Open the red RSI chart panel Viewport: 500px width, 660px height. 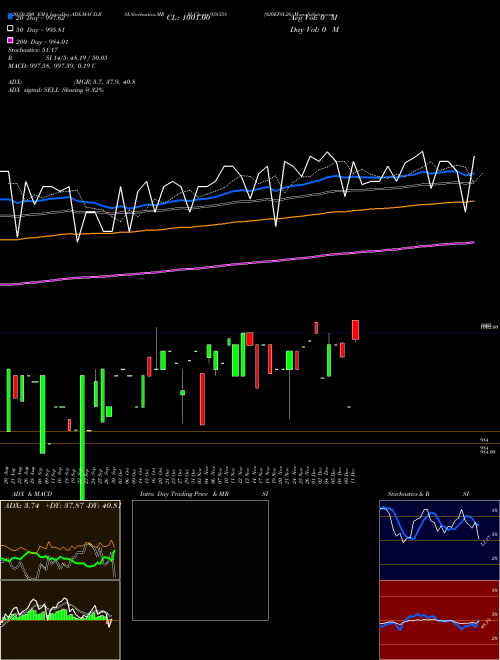click(439, 620)
